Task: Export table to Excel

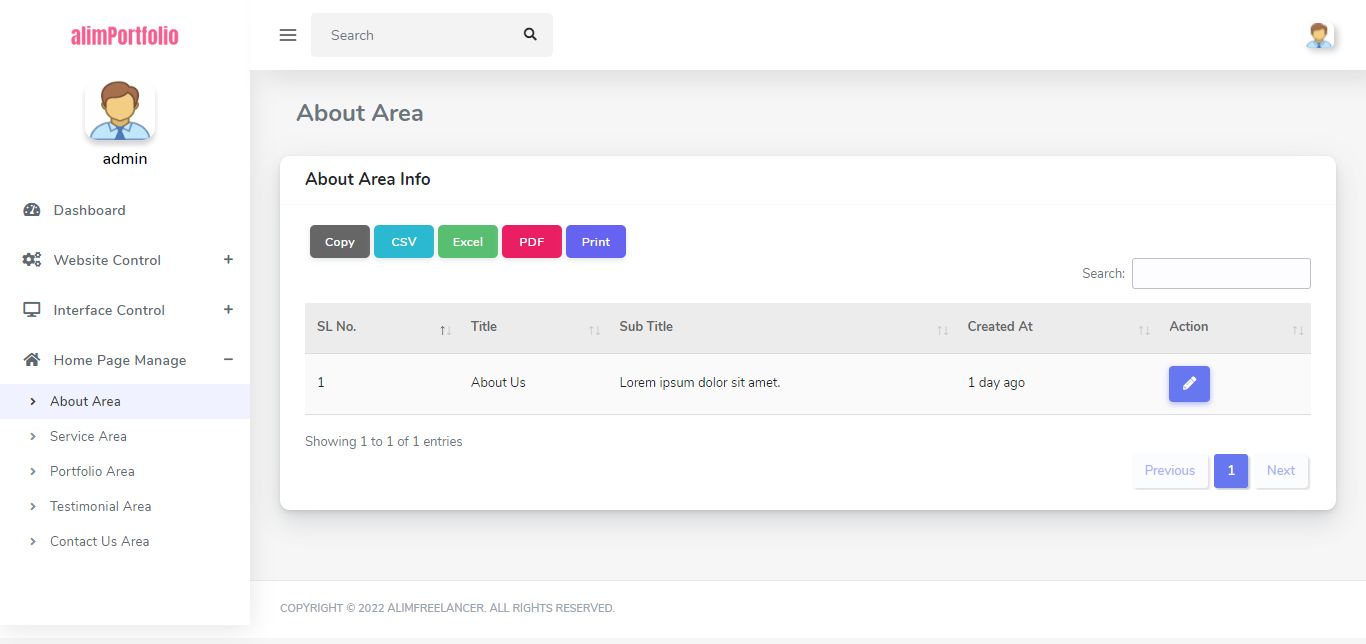Action: [x=468, y=242]
